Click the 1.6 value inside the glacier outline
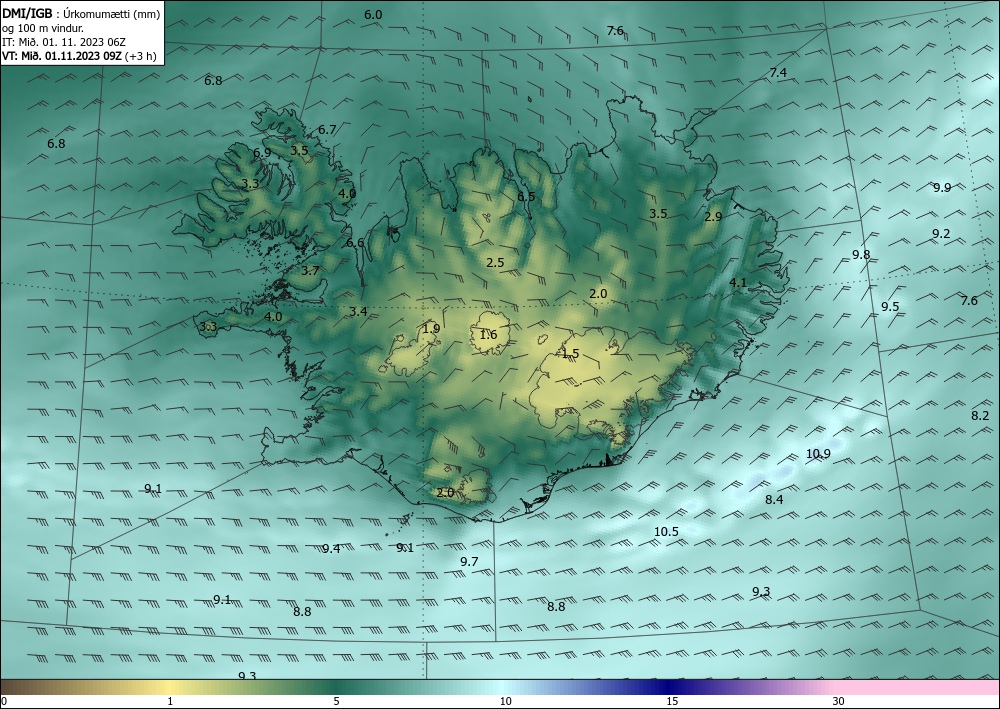 pyautogui.click(x=488, y=335)
